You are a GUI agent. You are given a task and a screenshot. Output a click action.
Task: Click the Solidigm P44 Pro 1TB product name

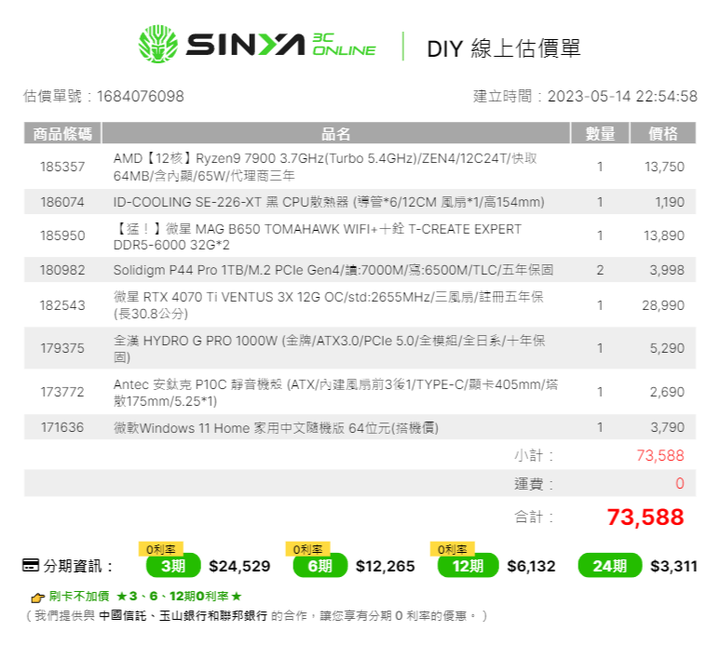[333, 270]
